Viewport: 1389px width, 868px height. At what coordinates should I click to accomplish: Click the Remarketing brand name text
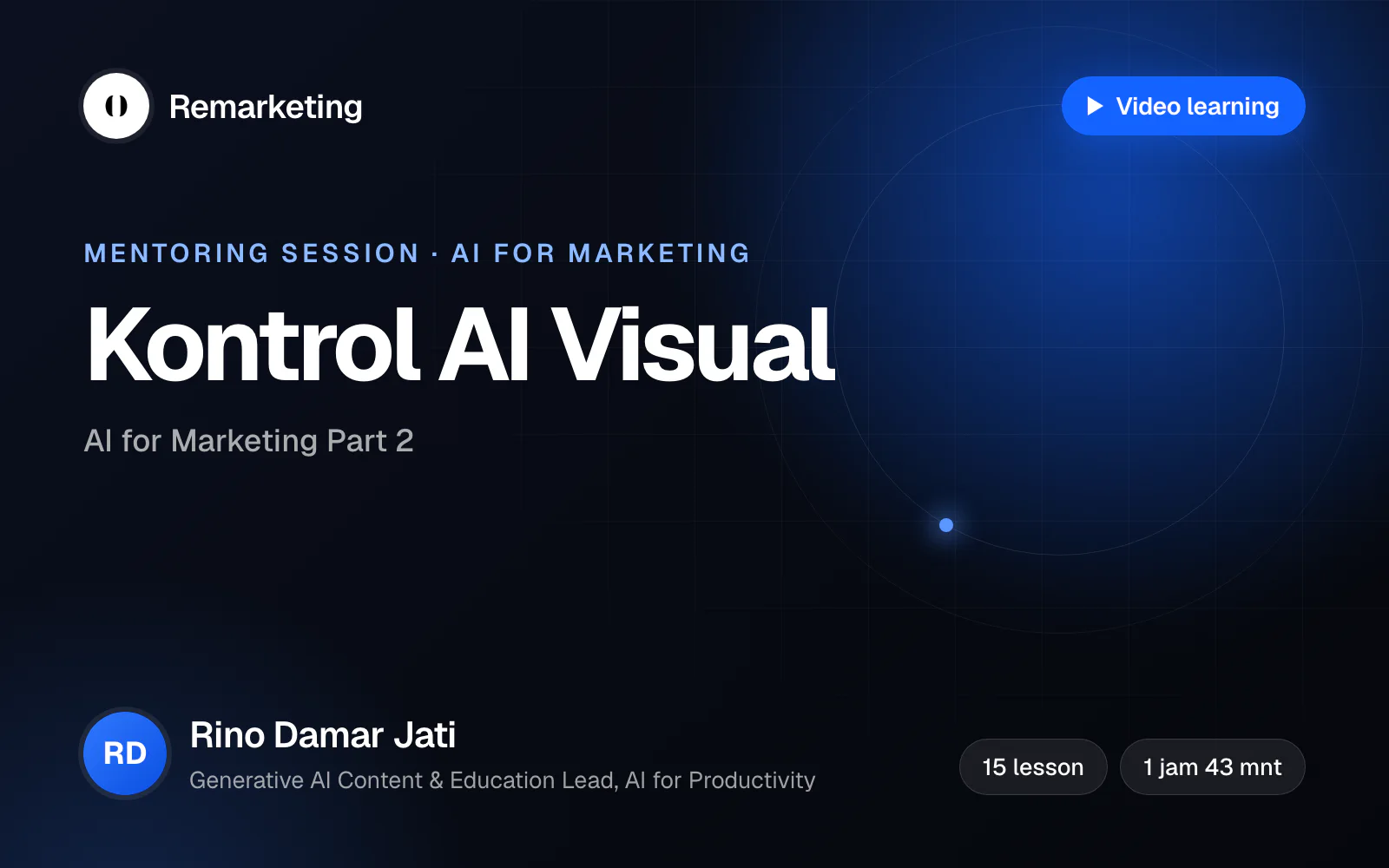tap(266, 107)
